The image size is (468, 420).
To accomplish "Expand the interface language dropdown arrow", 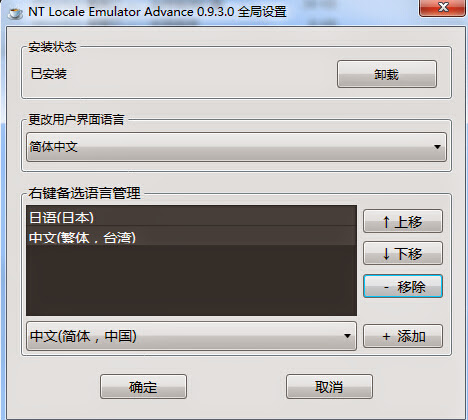I will (437, 147).
